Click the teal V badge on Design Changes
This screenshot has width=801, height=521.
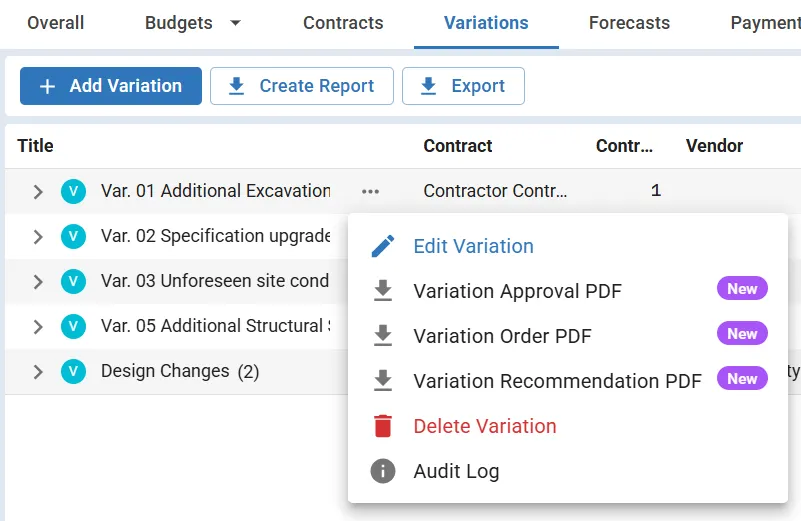73,371
